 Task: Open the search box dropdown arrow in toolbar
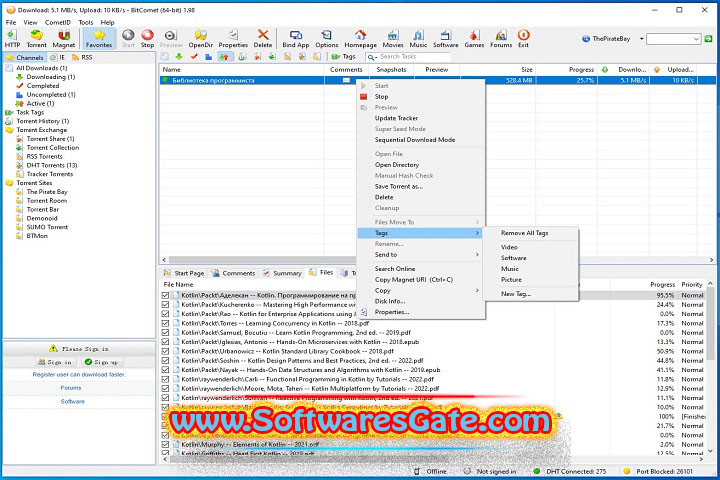[697, 40]
